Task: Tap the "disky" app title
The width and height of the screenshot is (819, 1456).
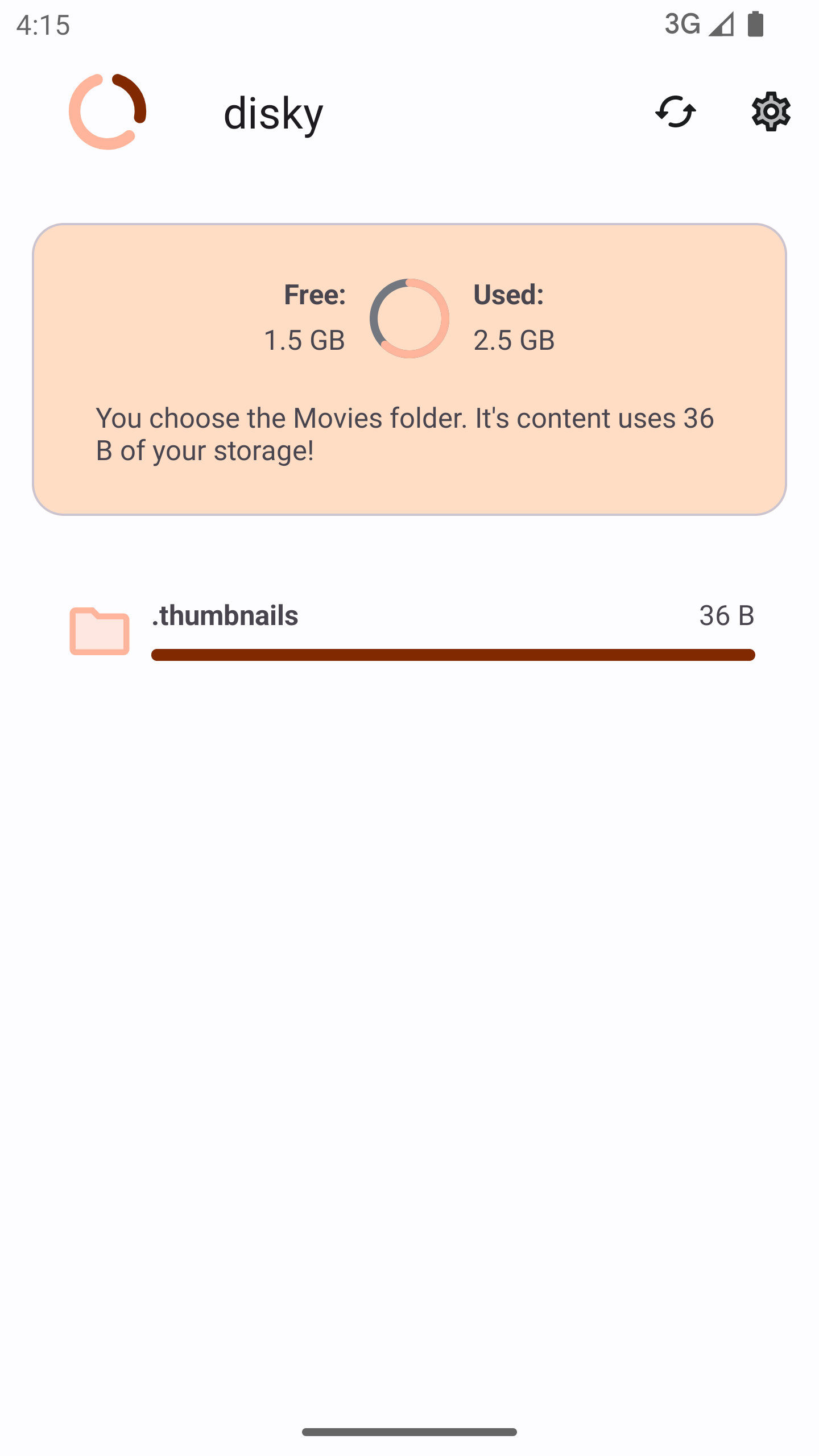Action: click(x=274, y=113)
